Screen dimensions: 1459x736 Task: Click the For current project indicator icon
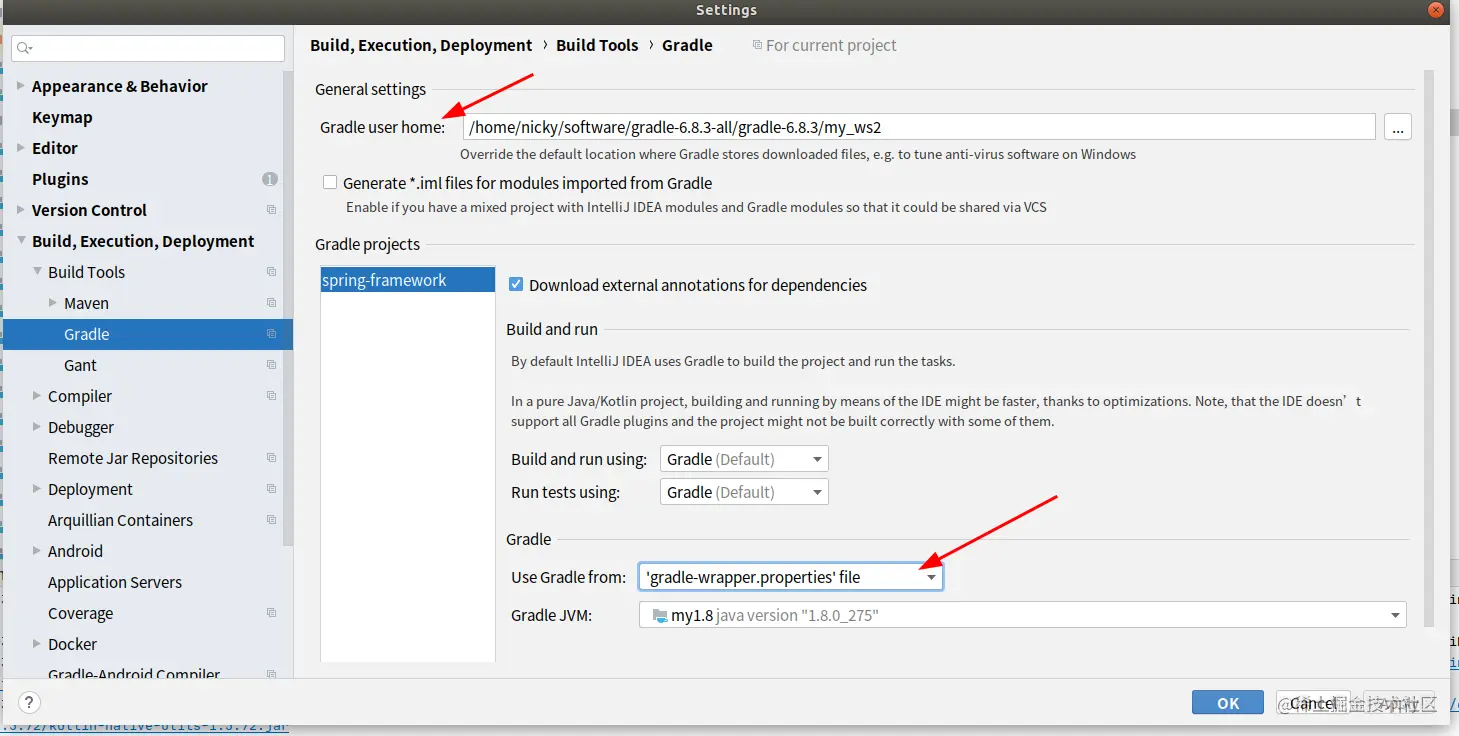(x=757, y=45)
